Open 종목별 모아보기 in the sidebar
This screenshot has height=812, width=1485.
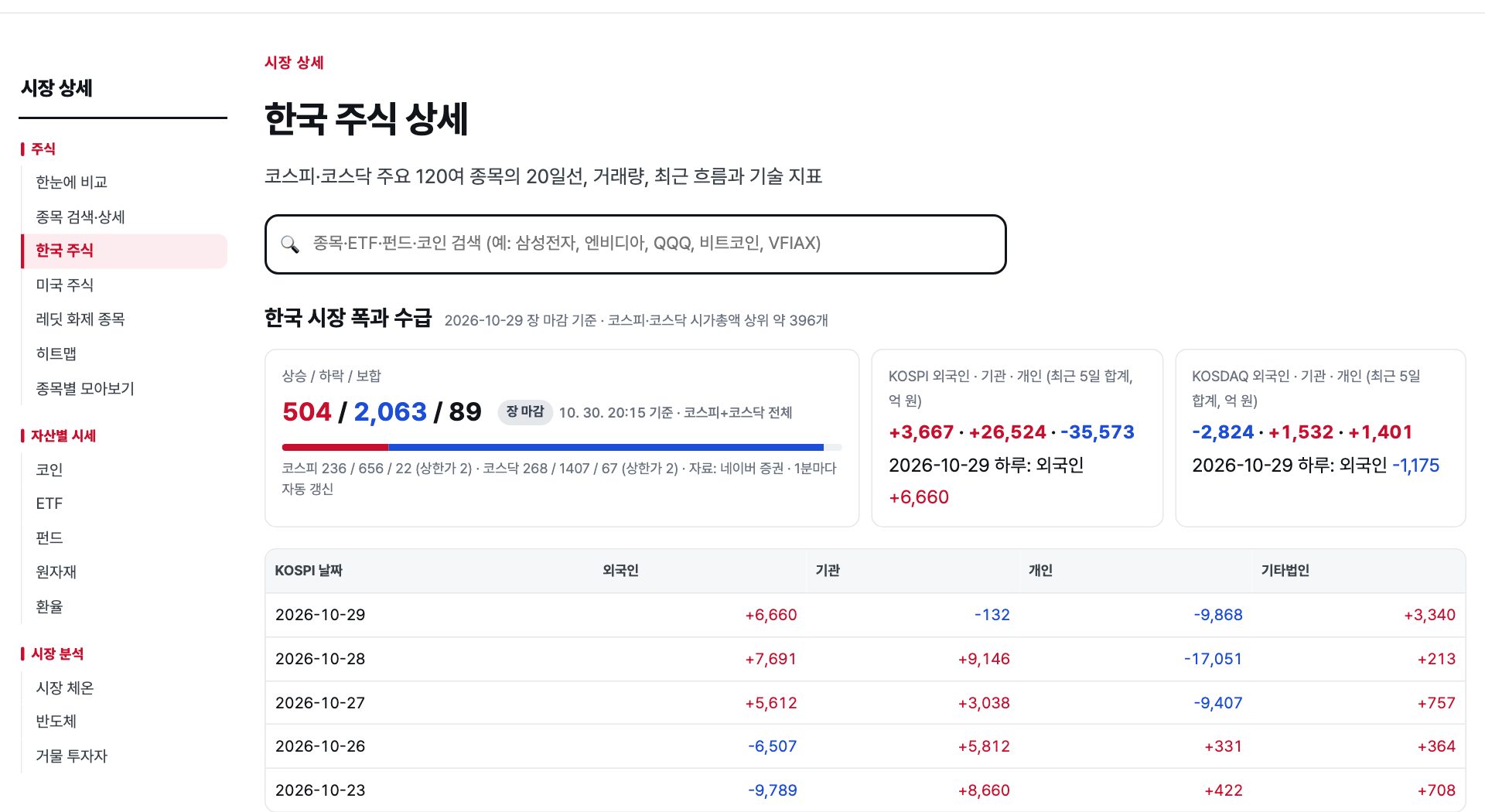85,388
